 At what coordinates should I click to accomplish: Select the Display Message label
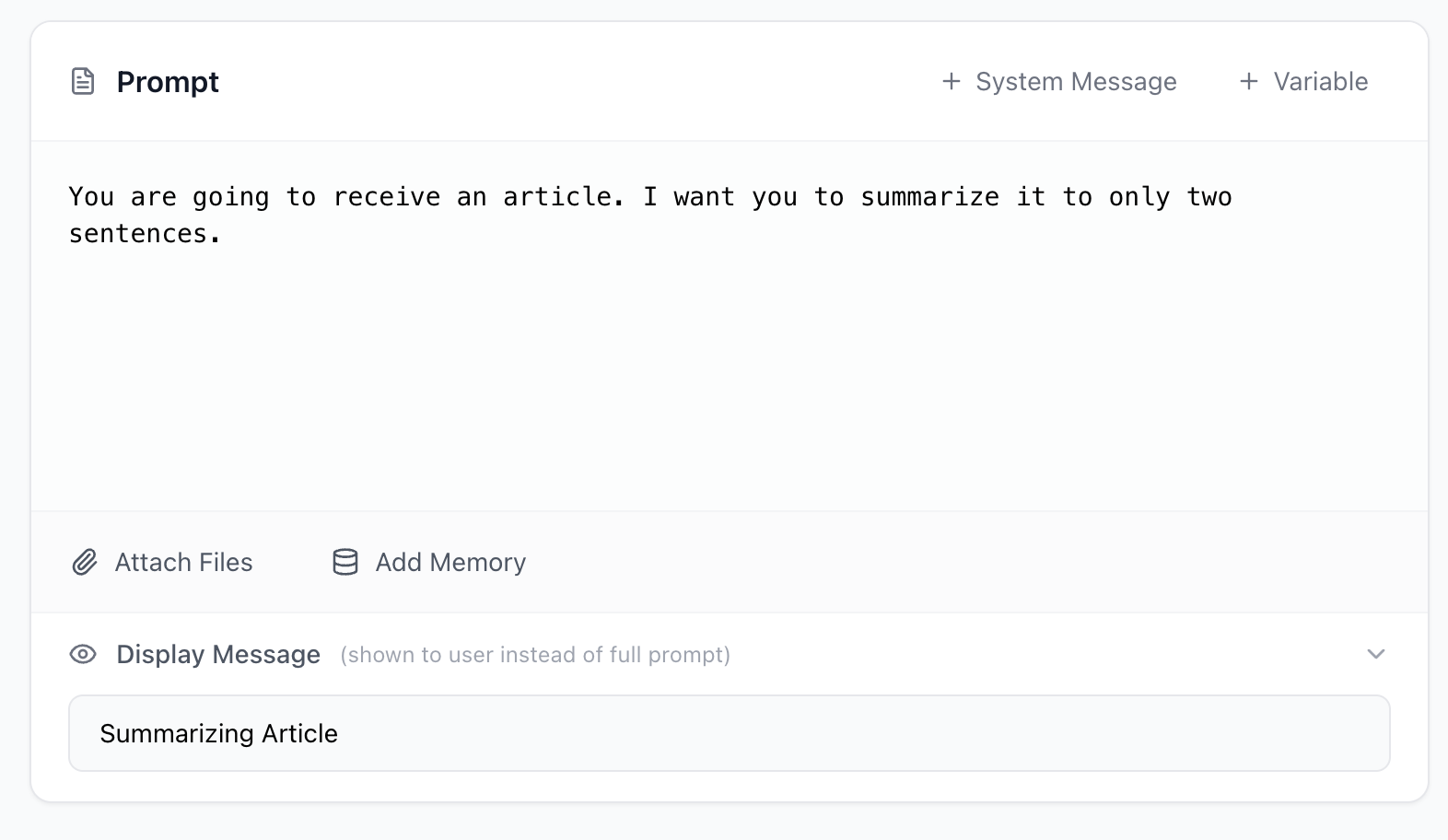click(217, 654)
